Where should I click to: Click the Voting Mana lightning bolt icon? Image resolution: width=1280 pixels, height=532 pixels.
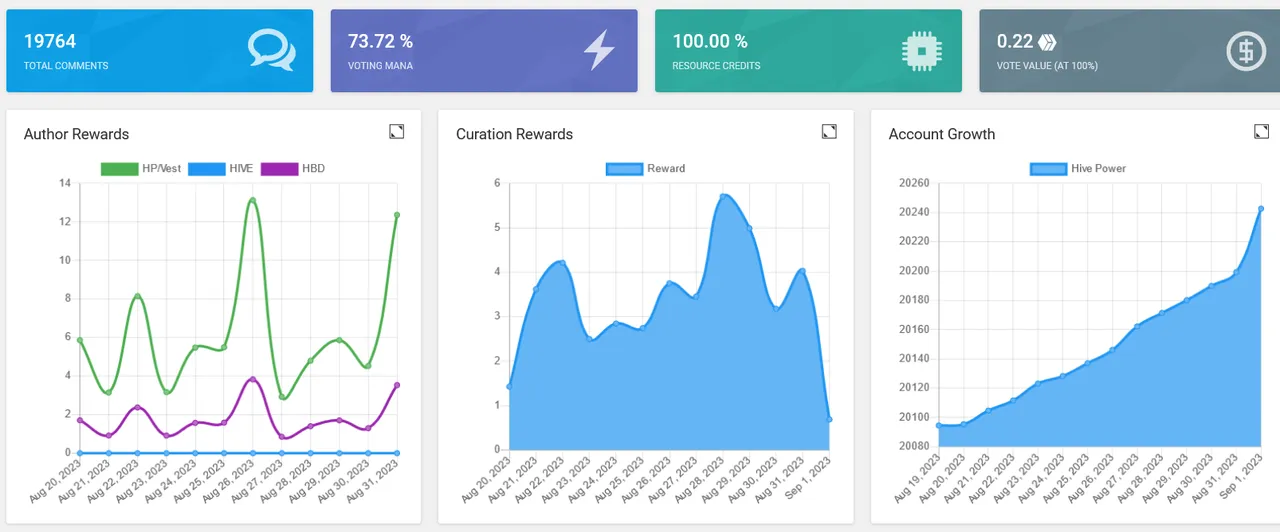tap(599, 50)
